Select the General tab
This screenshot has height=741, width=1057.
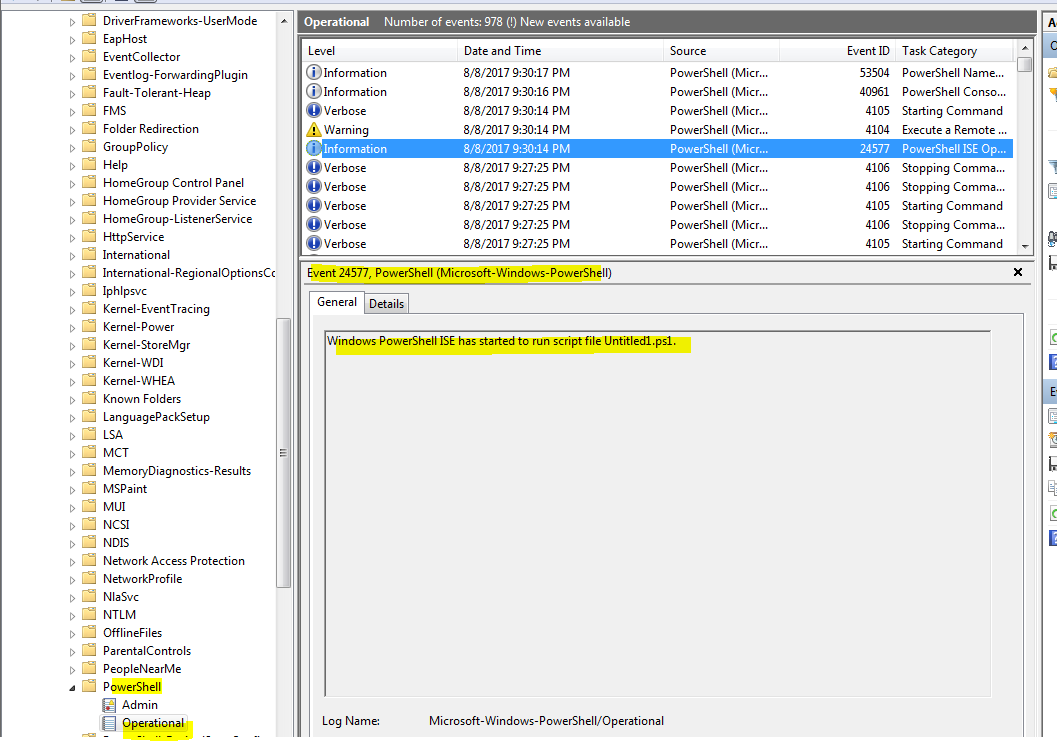[x=336, y=302]
